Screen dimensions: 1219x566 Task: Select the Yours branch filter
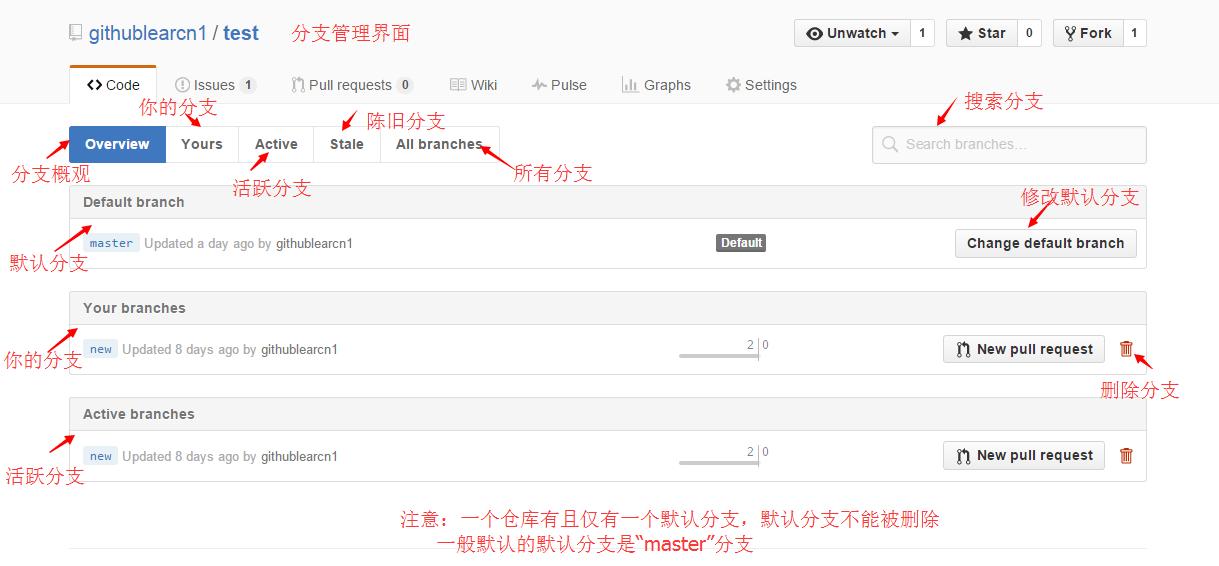point(202,144)
